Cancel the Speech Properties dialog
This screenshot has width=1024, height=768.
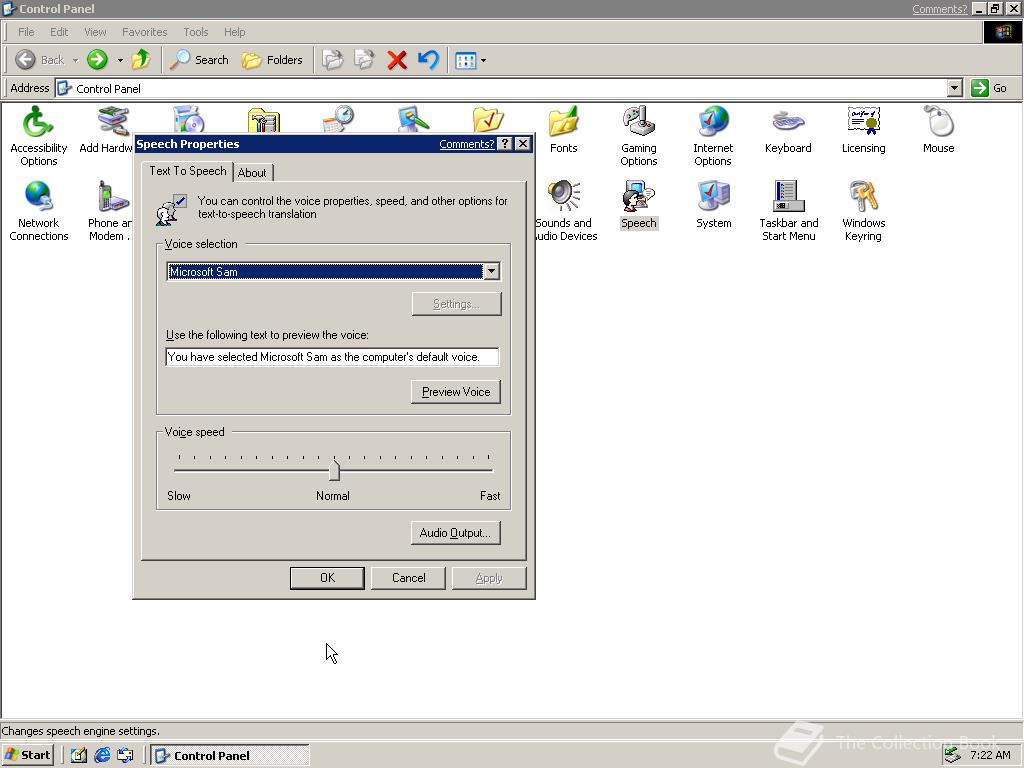[408, 578]
